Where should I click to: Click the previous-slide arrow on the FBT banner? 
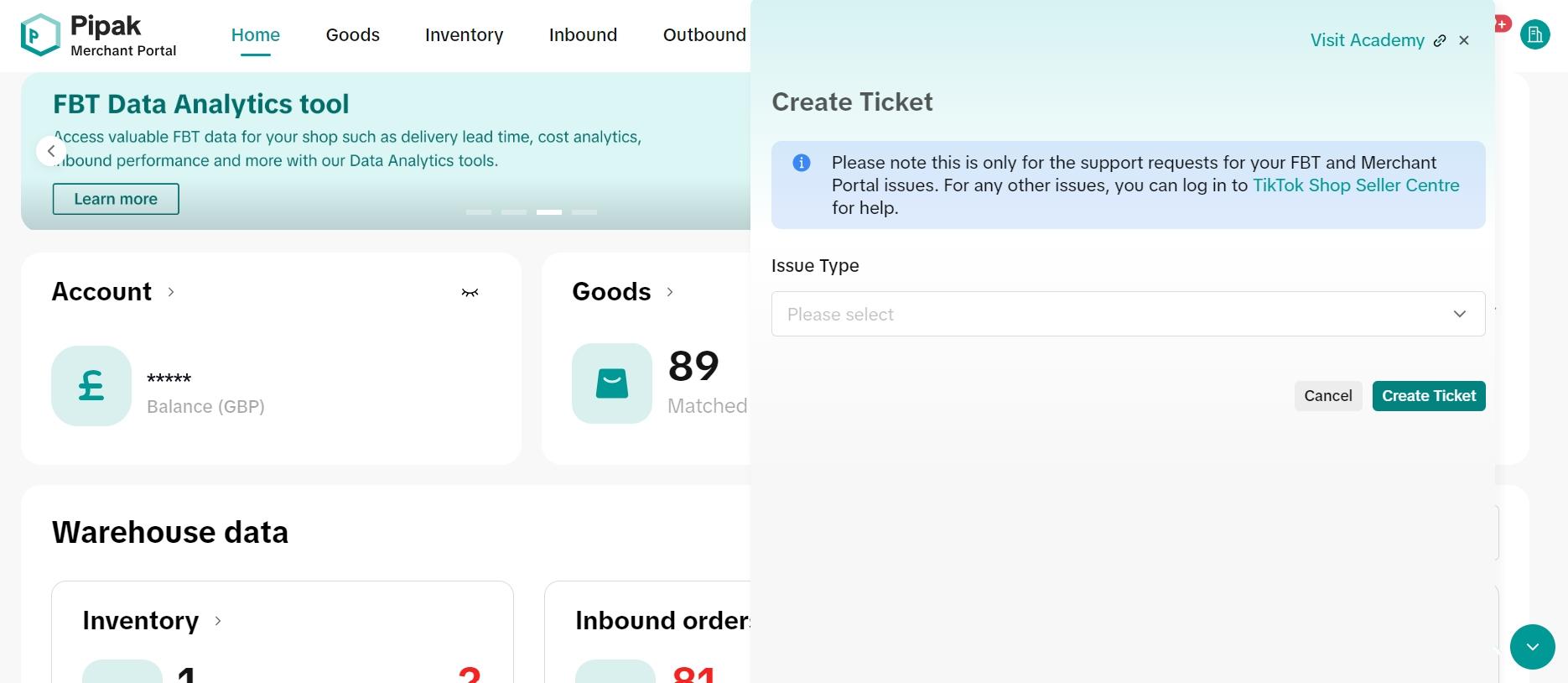(x=52, y=151)
